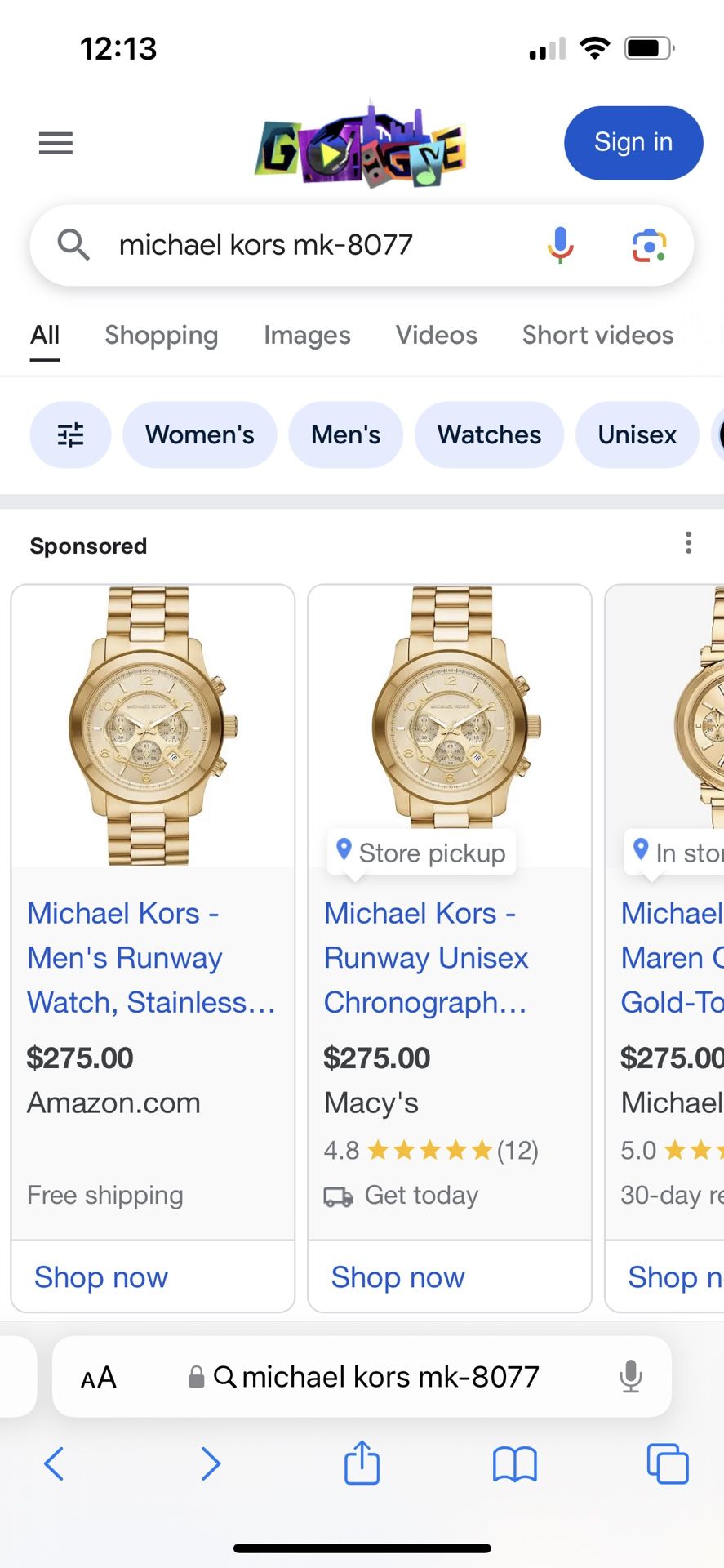The height and width of the screenshot is (1568, 724).
Task: Tap the 4.8 star rating under Macy's listing
Action: (x=430, y=1150)
